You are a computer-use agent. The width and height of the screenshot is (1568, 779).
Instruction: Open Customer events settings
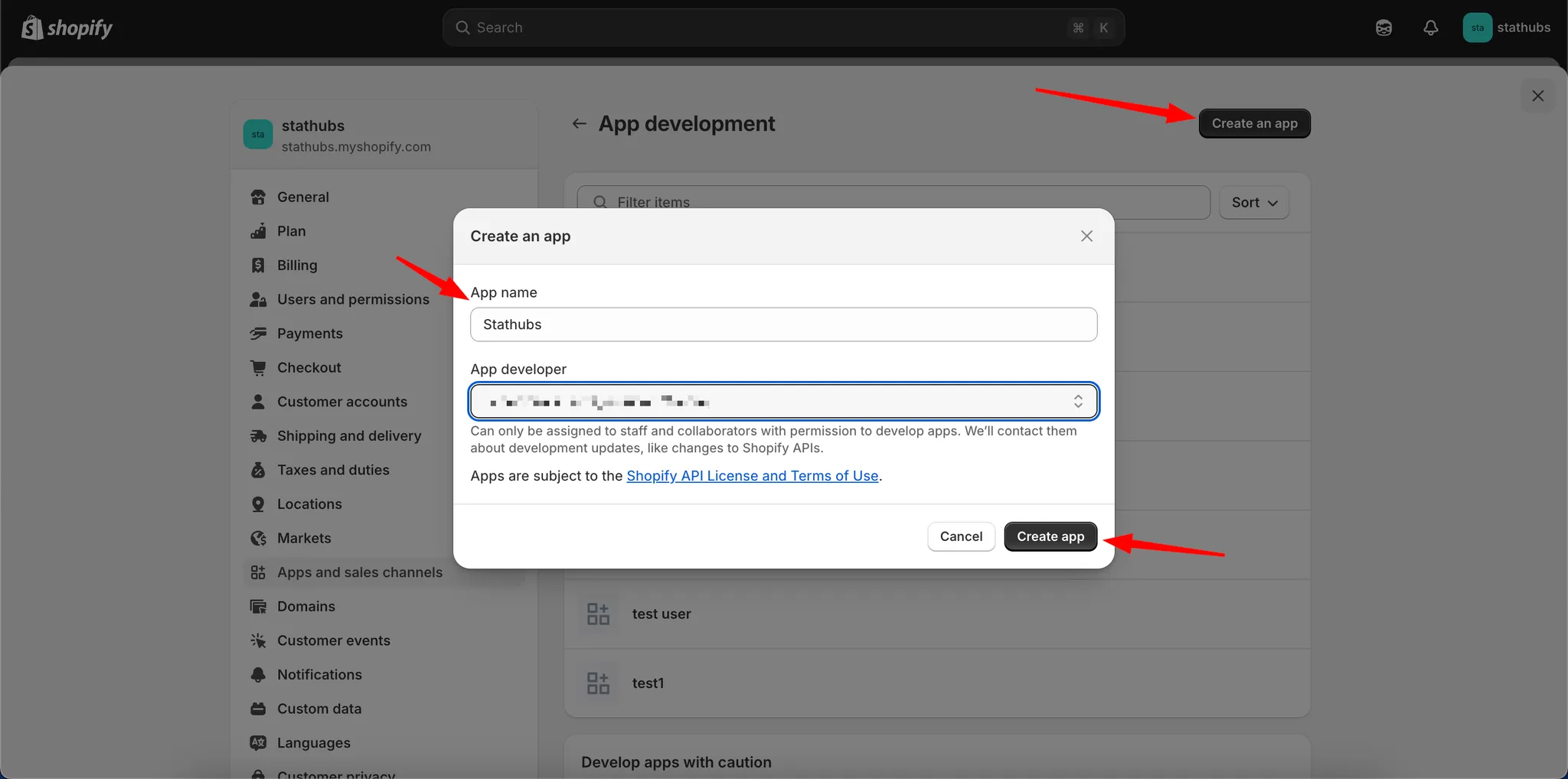point(333,640)
